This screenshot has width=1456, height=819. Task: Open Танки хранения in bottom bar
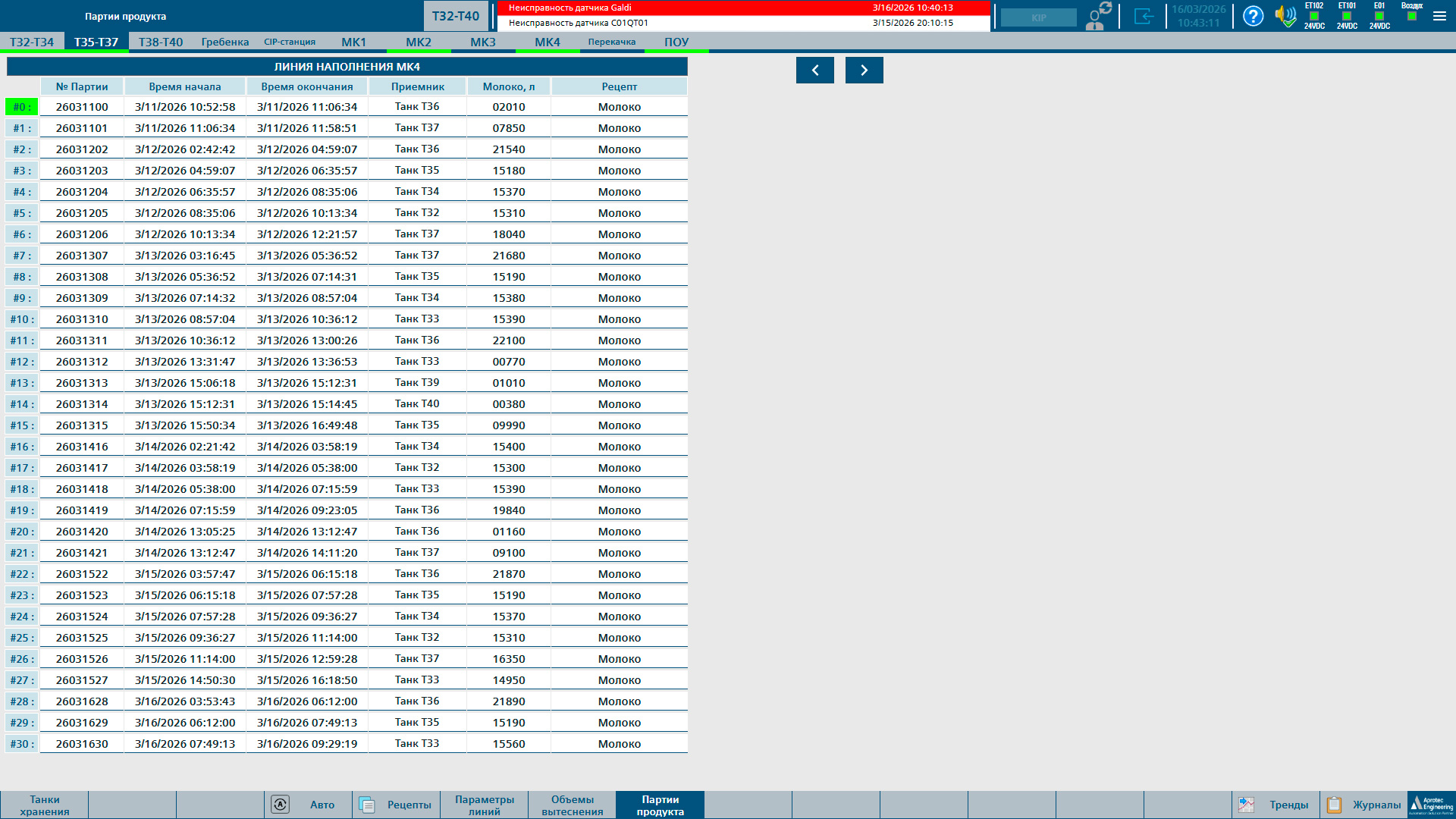45,805
